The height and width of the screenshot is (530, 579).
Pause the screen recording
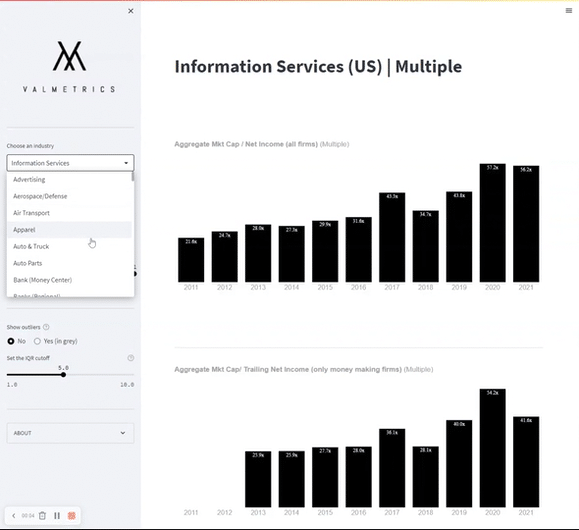point(57,516)
